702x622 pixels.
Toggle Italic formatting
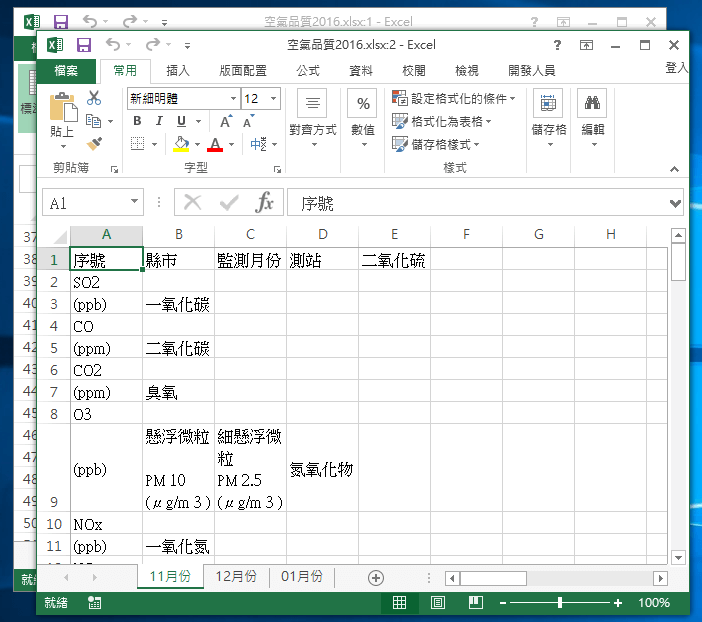159,121
